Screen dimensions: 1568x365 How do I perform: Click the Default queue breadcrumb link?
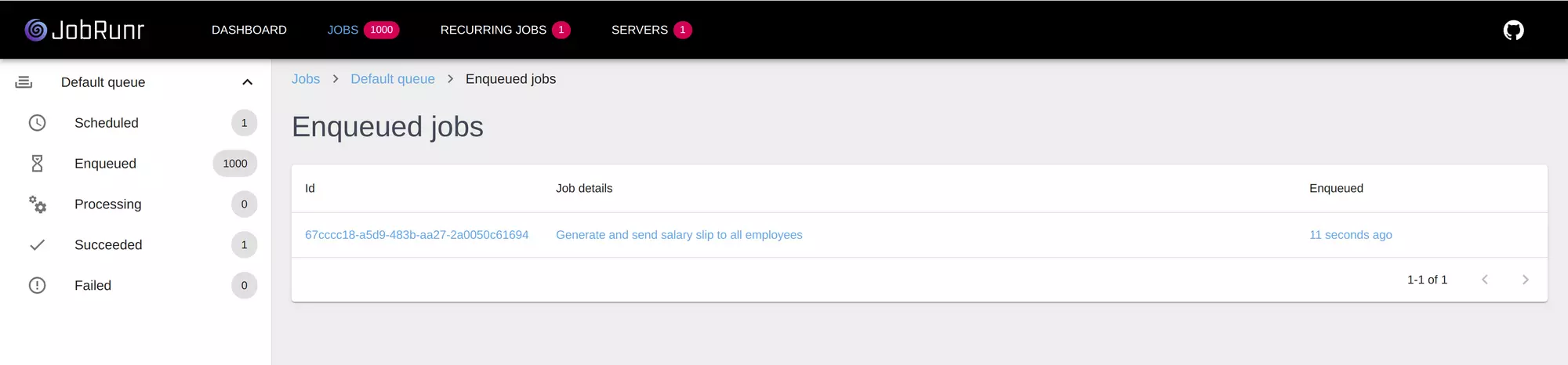click(x=393, y=79)
